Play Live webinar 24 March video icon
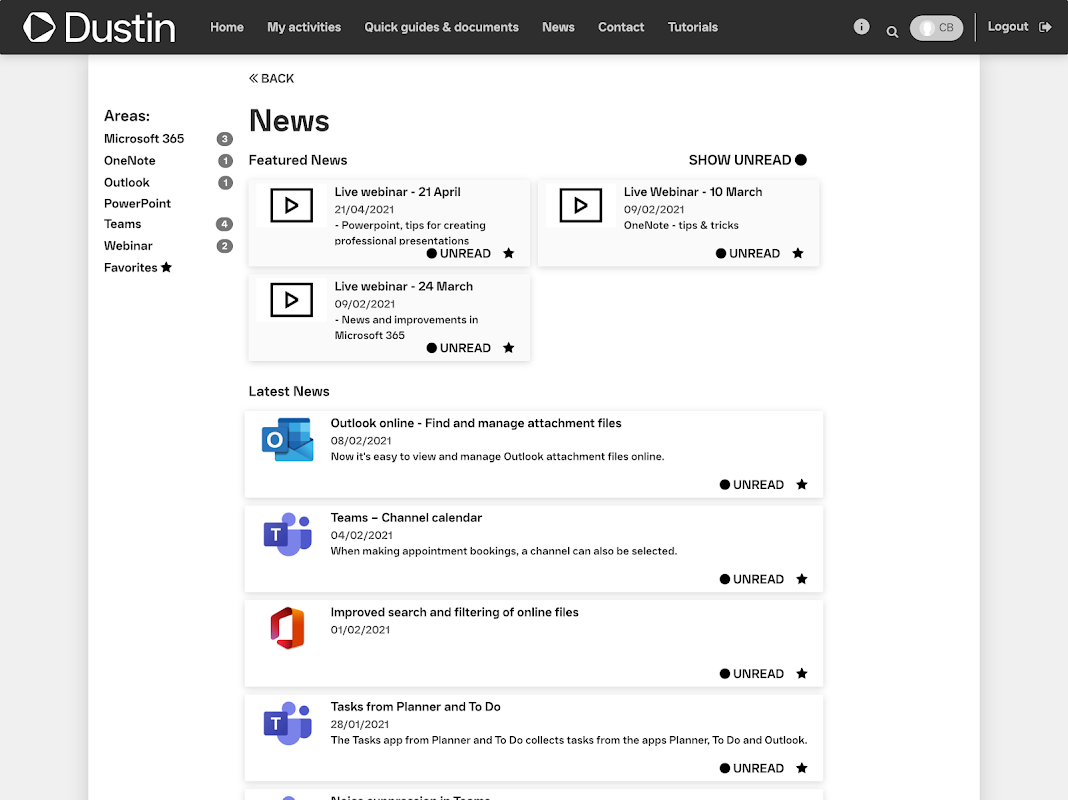 point(292,300)
